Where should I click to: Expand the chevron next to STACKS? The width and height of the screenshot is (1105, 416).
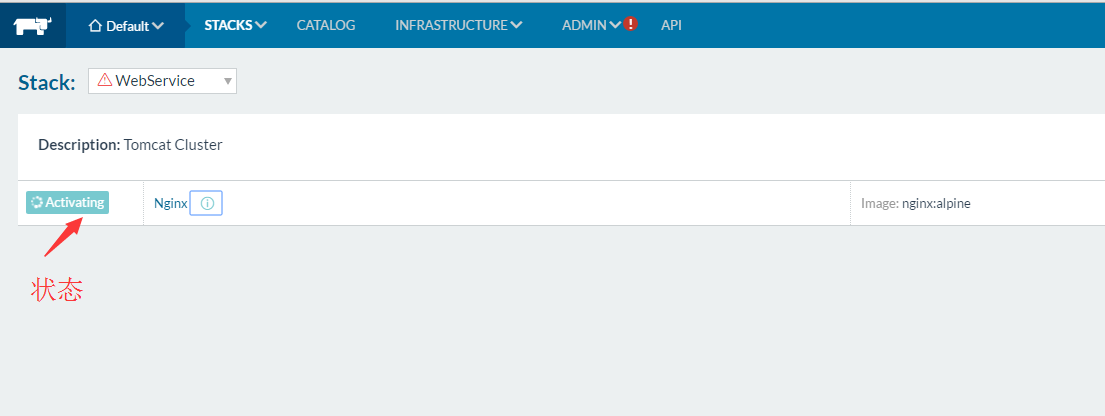261,25
